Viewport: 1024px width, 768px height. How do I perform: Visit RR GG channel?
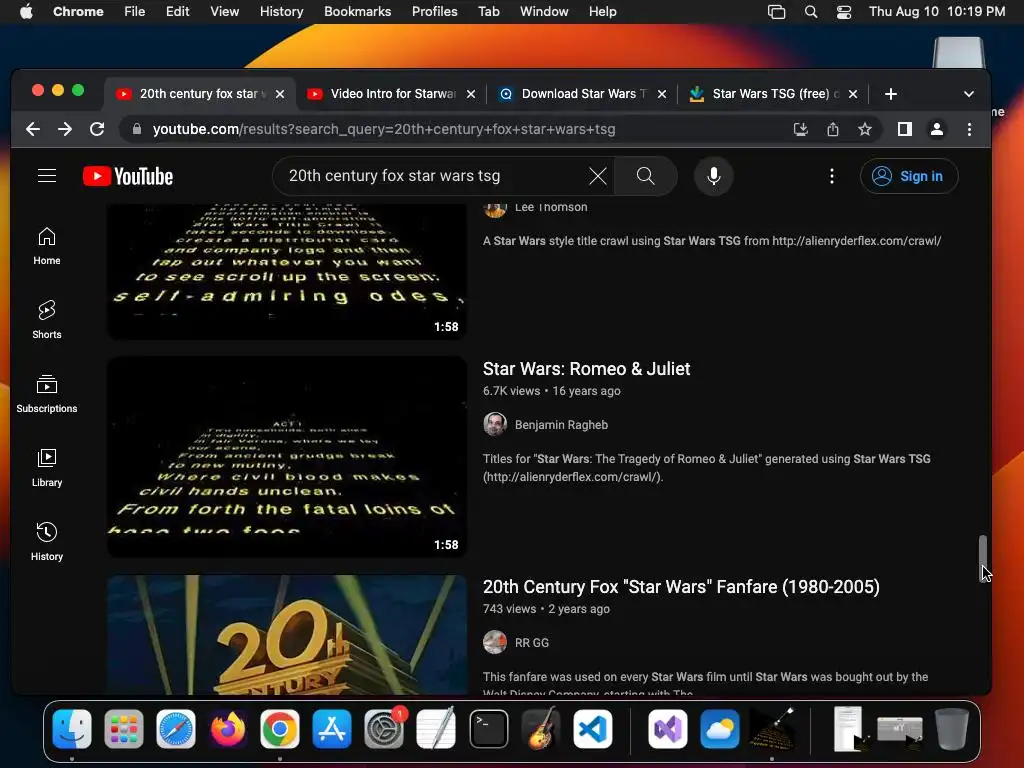pos(532,643)
